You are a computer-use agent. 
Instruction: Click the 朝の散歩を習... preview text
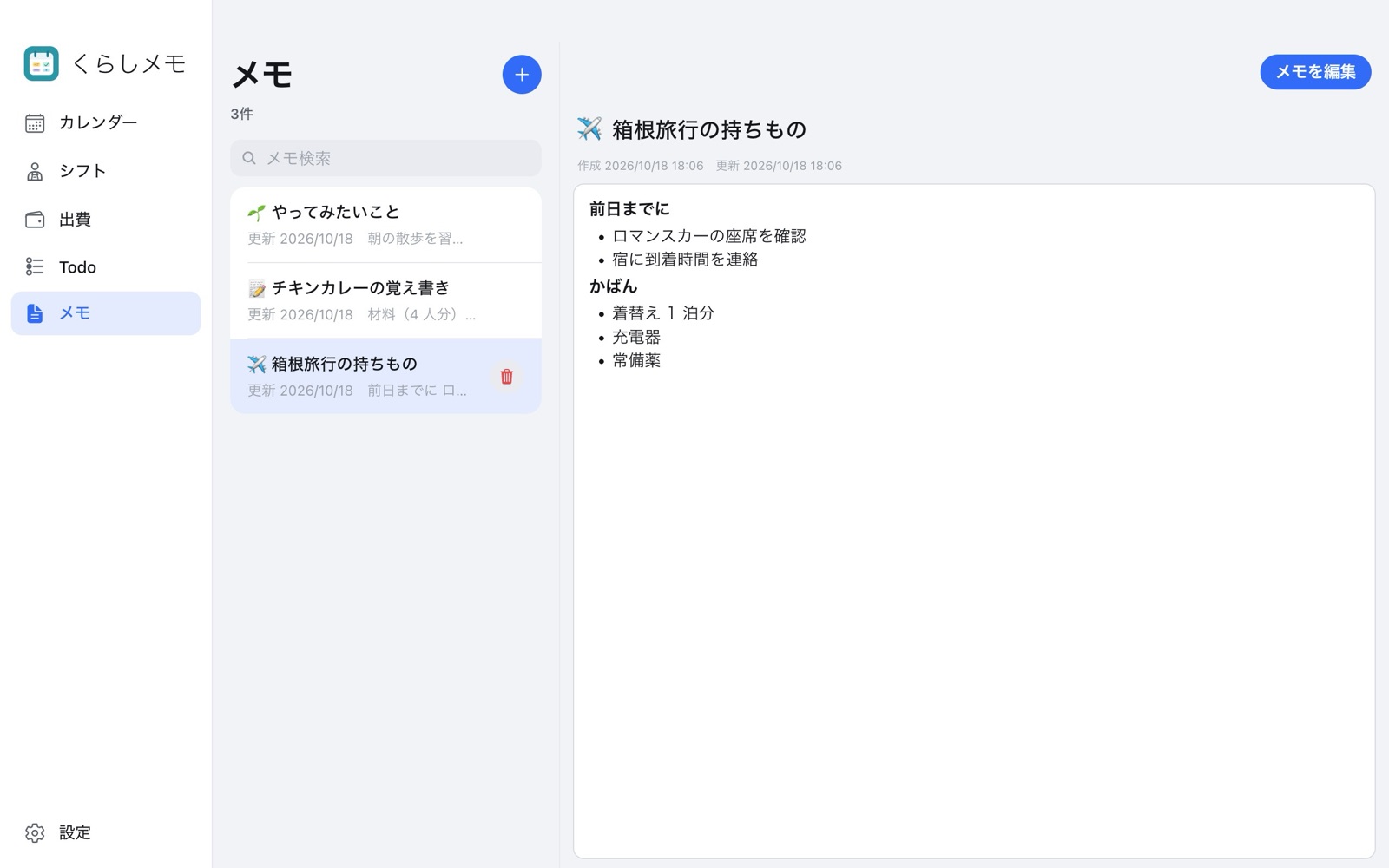(x=415, y=239)
